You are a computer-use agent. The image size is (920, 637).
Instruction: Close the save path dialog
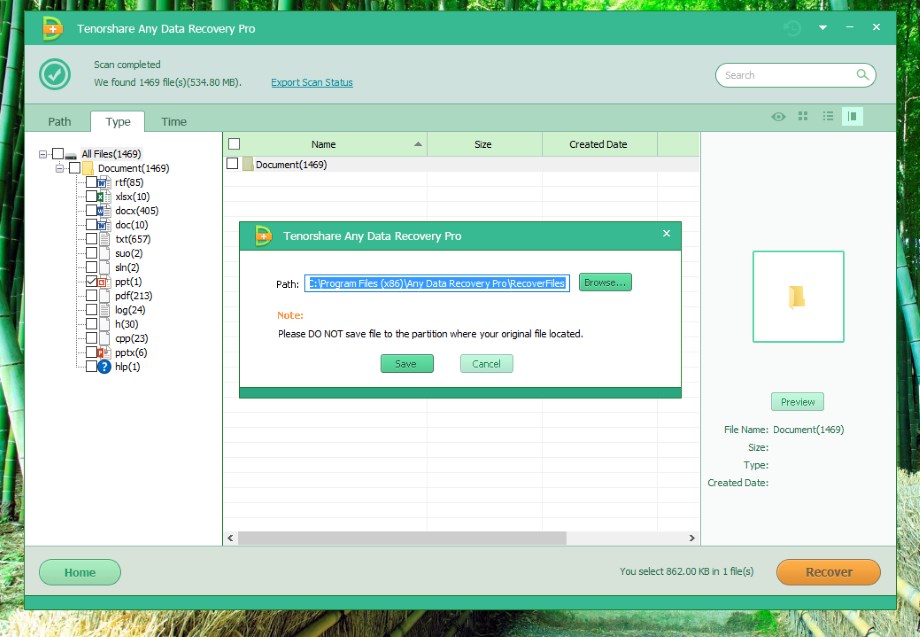coord(667,234)
